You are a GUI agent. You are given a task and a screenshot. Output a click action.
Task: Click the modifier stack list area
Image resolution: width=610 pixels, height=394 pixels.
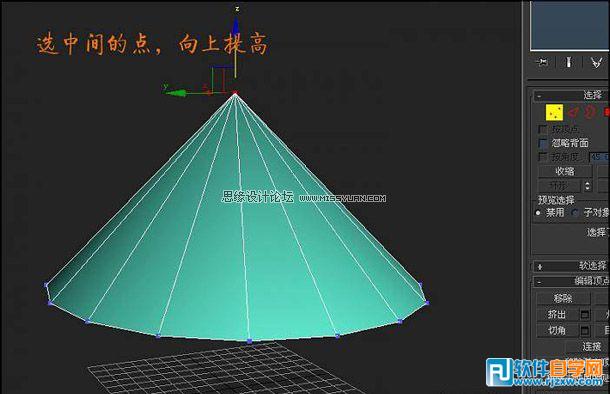[x=570, y=25]
